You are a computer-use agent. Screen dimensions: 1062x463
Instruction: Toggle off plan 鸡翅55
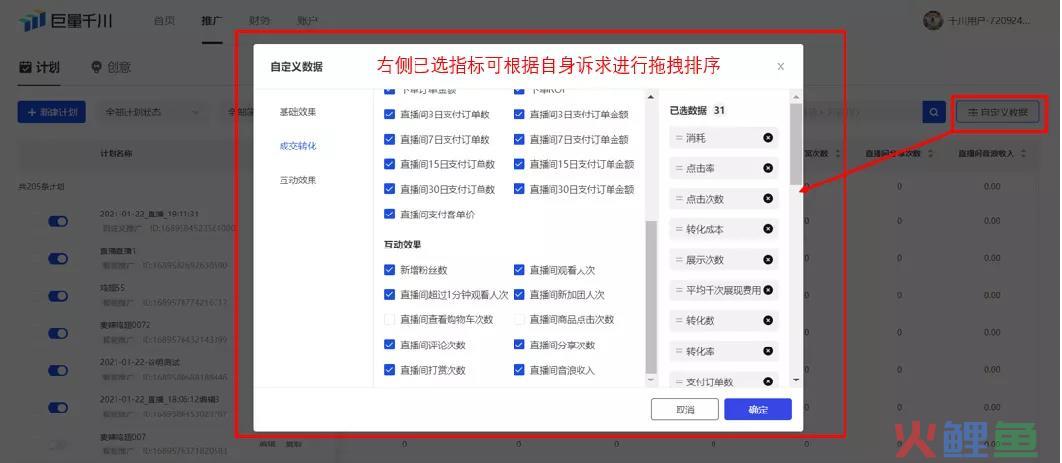(58, 296)
